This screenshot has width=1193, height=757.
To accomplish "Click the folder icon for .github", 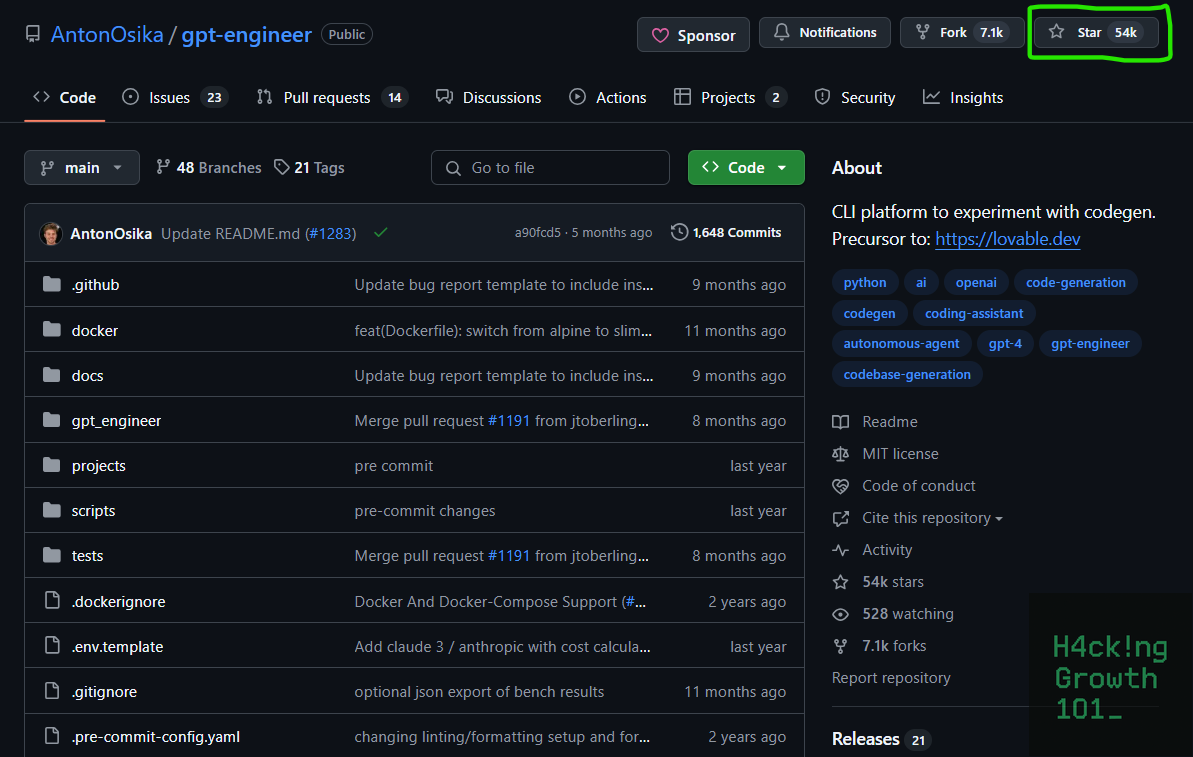I will 52,284.
